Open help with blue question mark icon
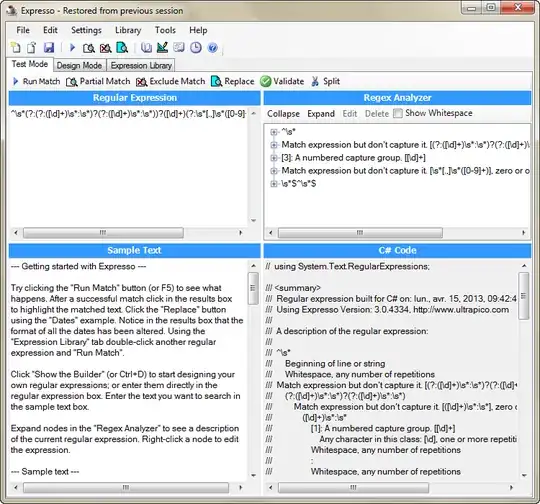 pos(213,48)
